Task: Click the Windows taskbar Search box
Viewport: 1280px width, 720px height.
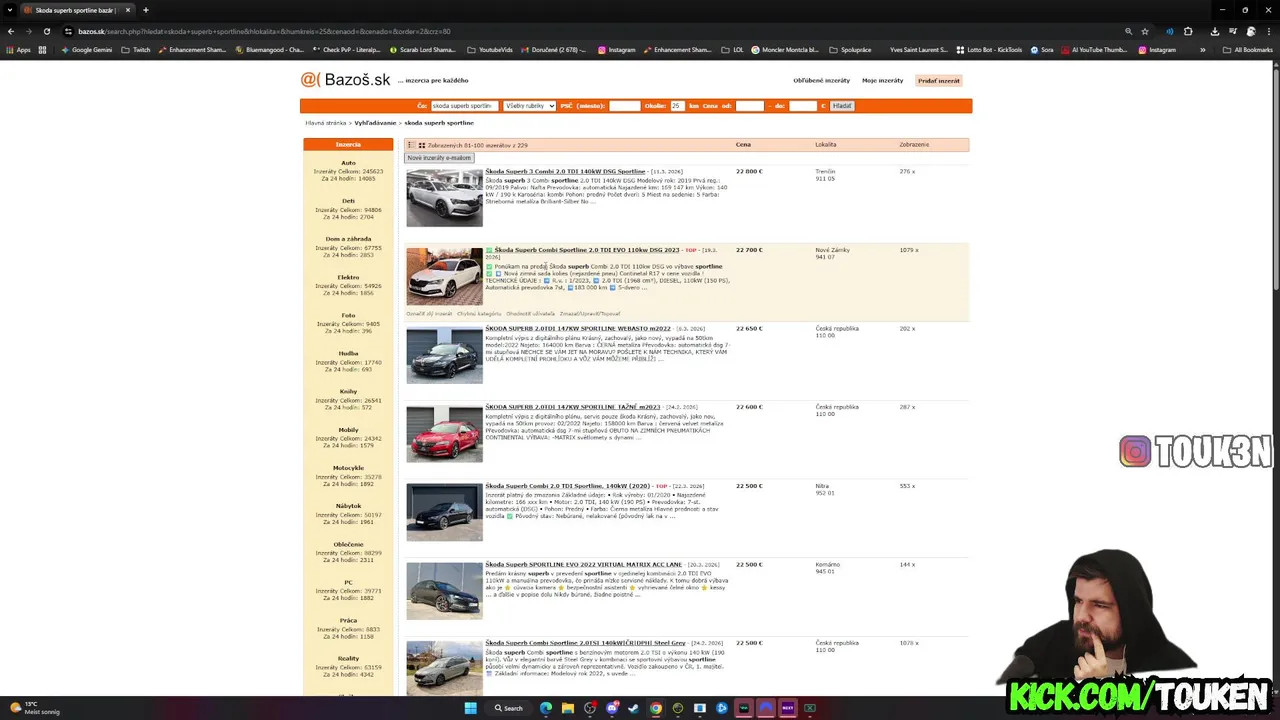Action: (x=509, y=708)
